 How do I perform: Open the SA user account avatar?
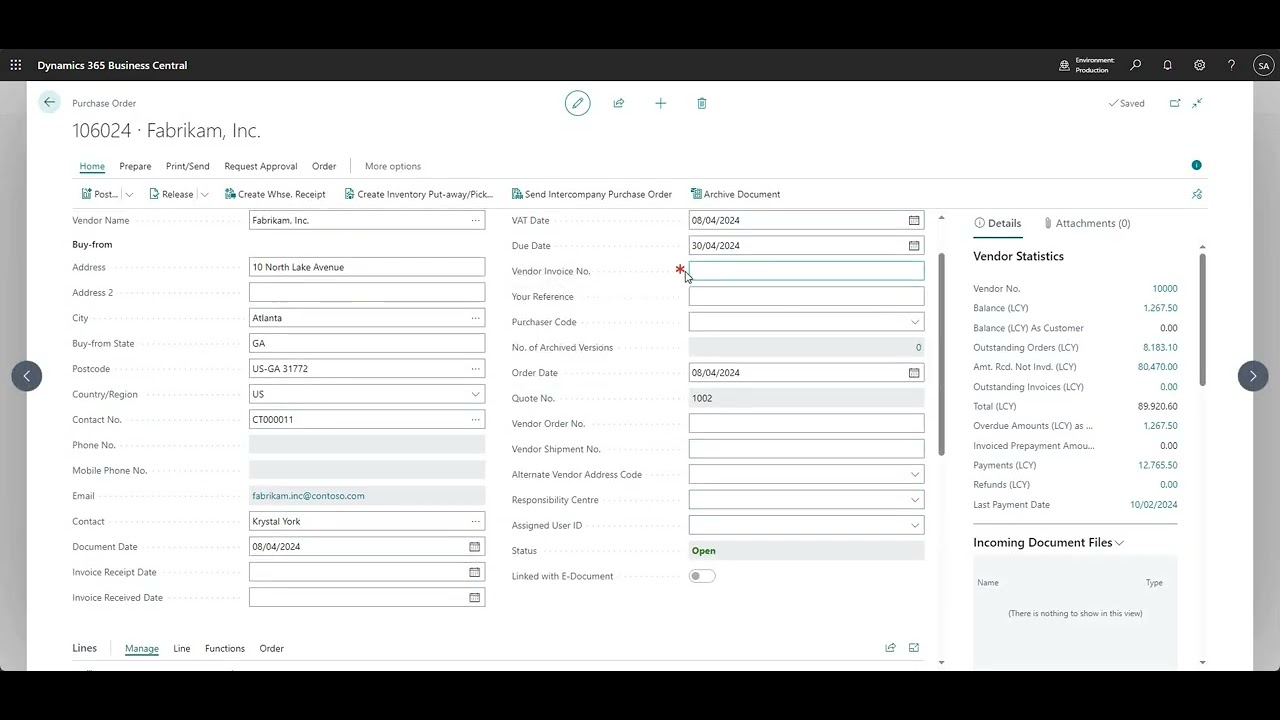click(x=1264, y=66)
